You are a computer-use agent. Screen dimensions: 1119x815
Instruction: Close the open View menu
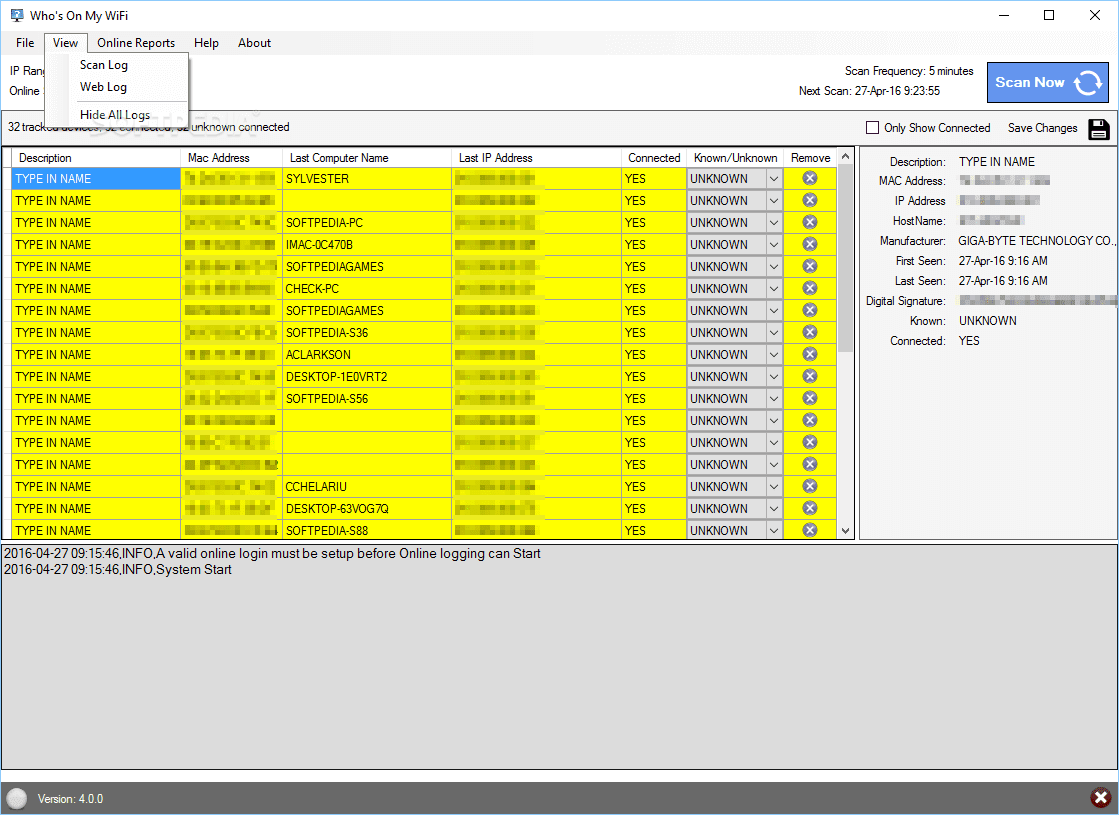click(65, 43)
